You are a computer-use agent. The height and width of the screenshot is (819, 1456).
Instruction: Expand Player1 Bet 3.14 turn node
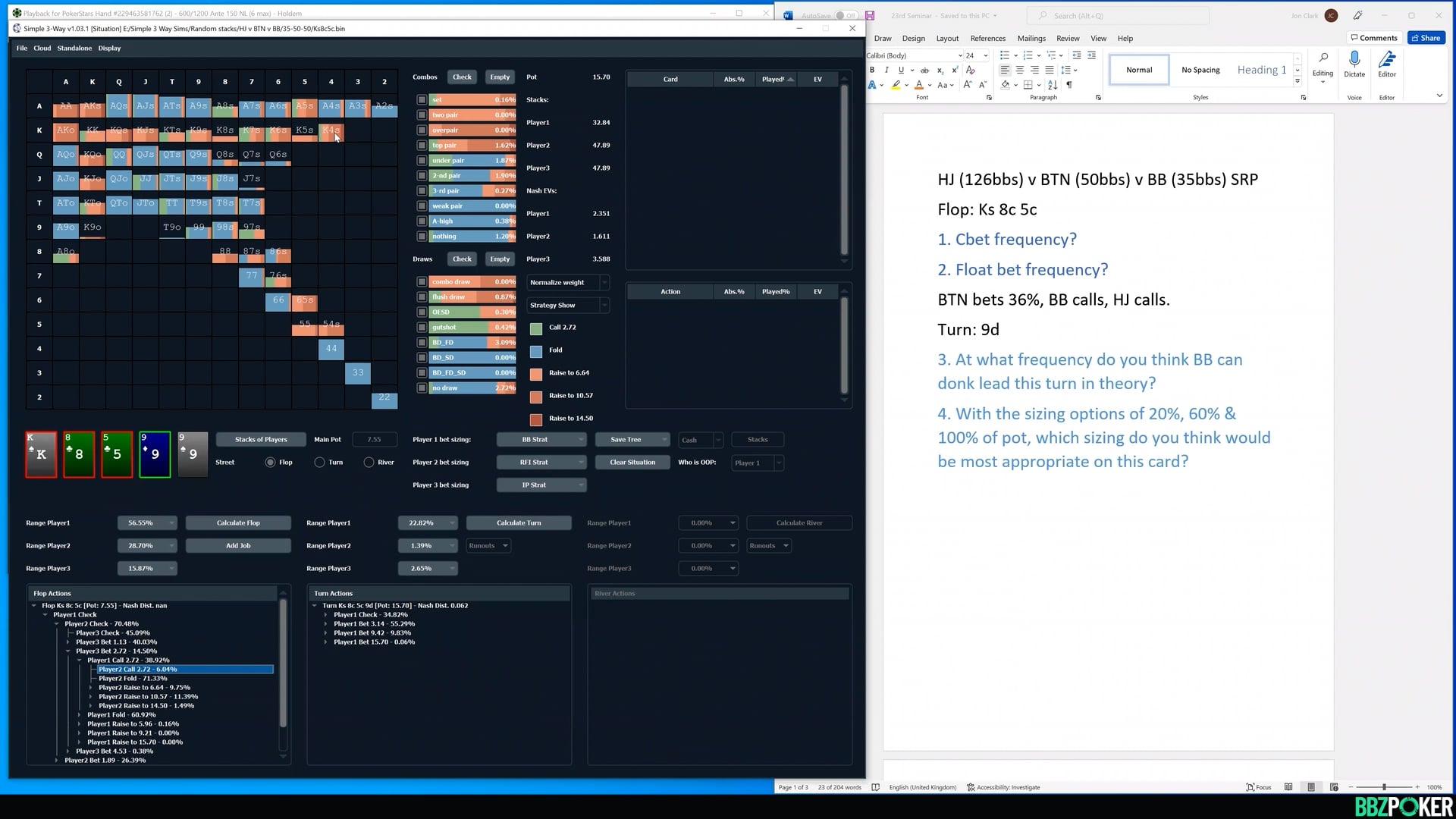[x=326, y=624]
